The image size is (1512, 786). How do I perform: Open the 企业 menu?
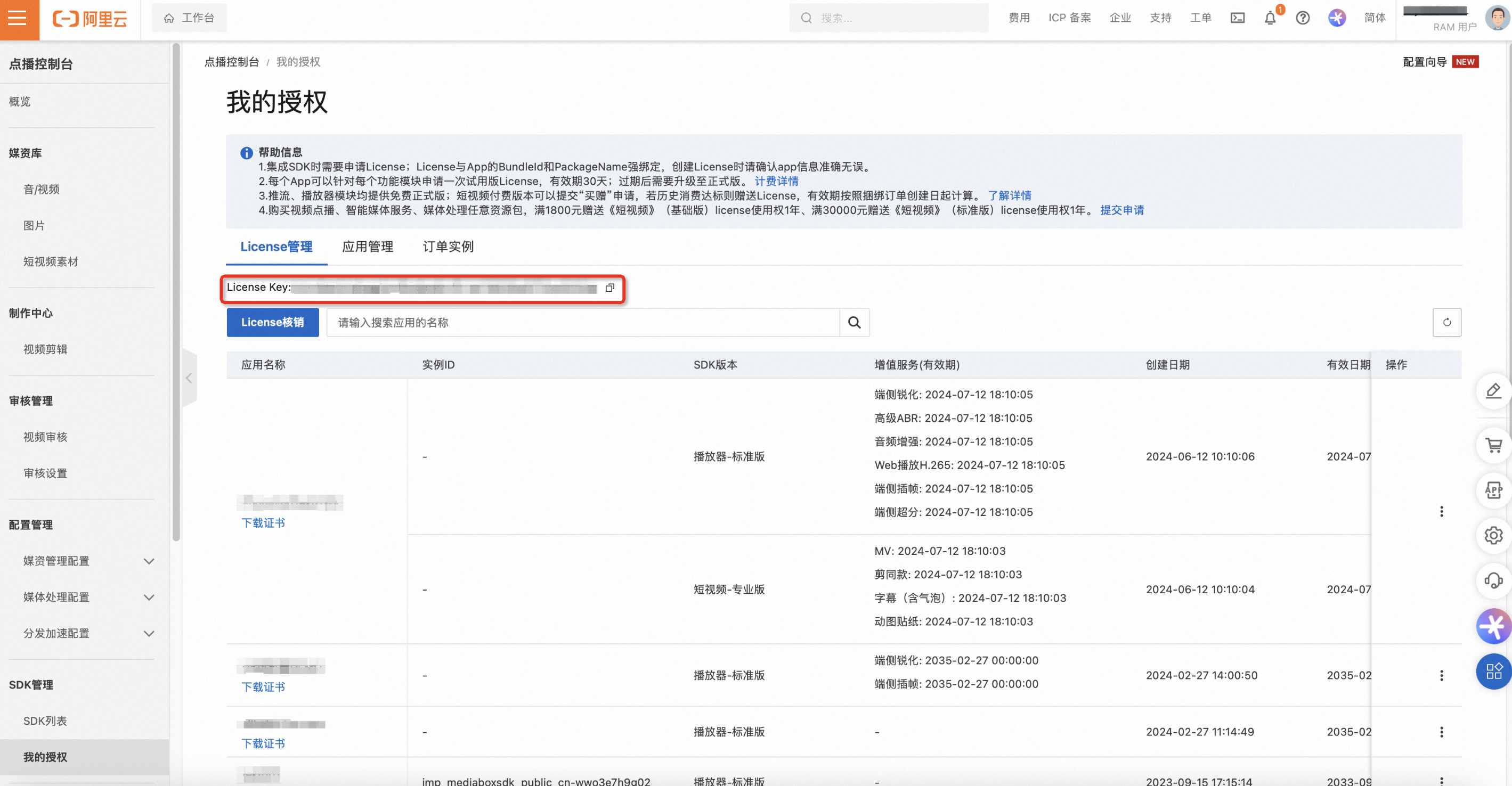tap(1120, 18)
